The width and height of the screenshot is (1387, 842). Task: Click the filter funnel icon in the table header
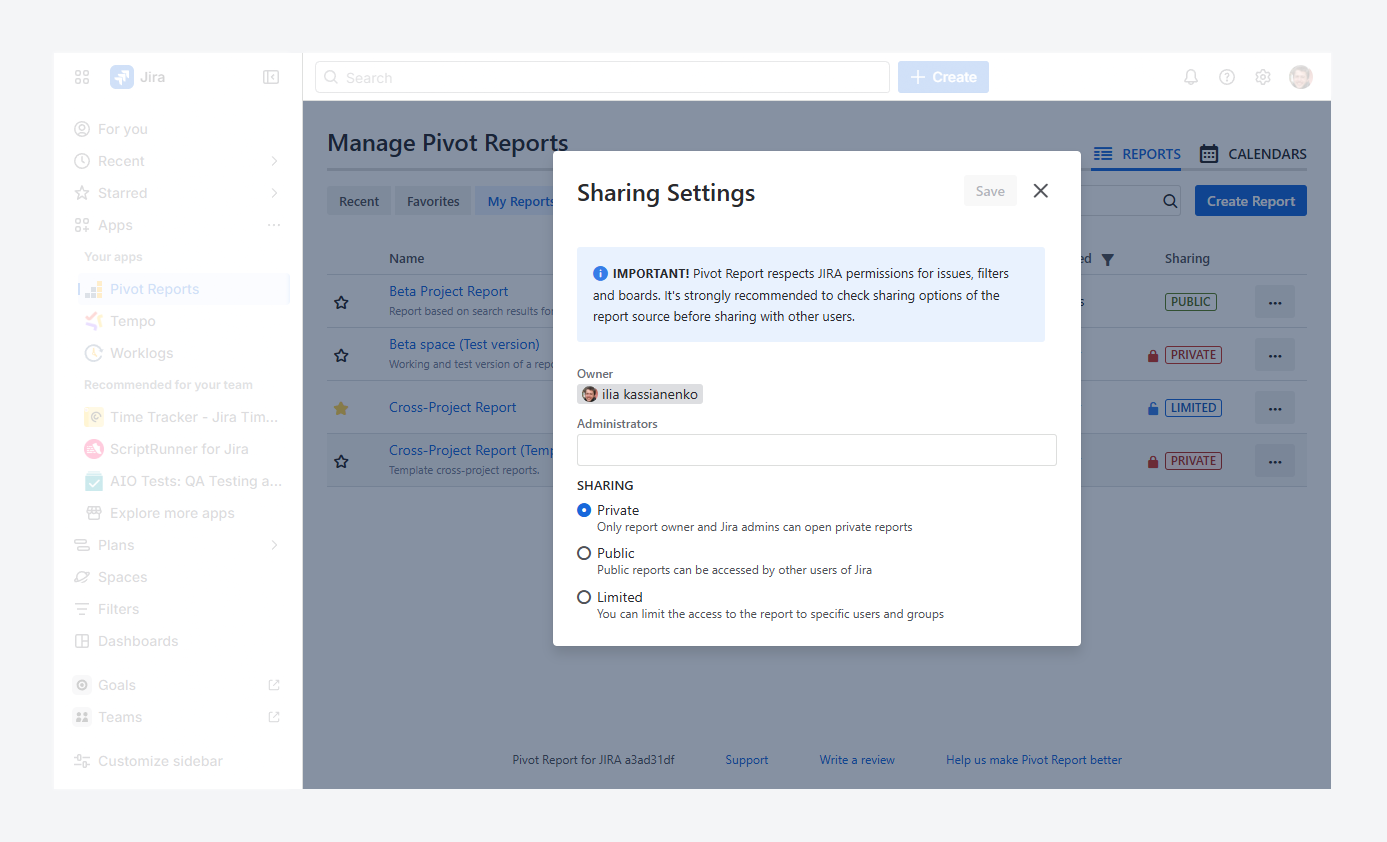tap(1107, 259)
